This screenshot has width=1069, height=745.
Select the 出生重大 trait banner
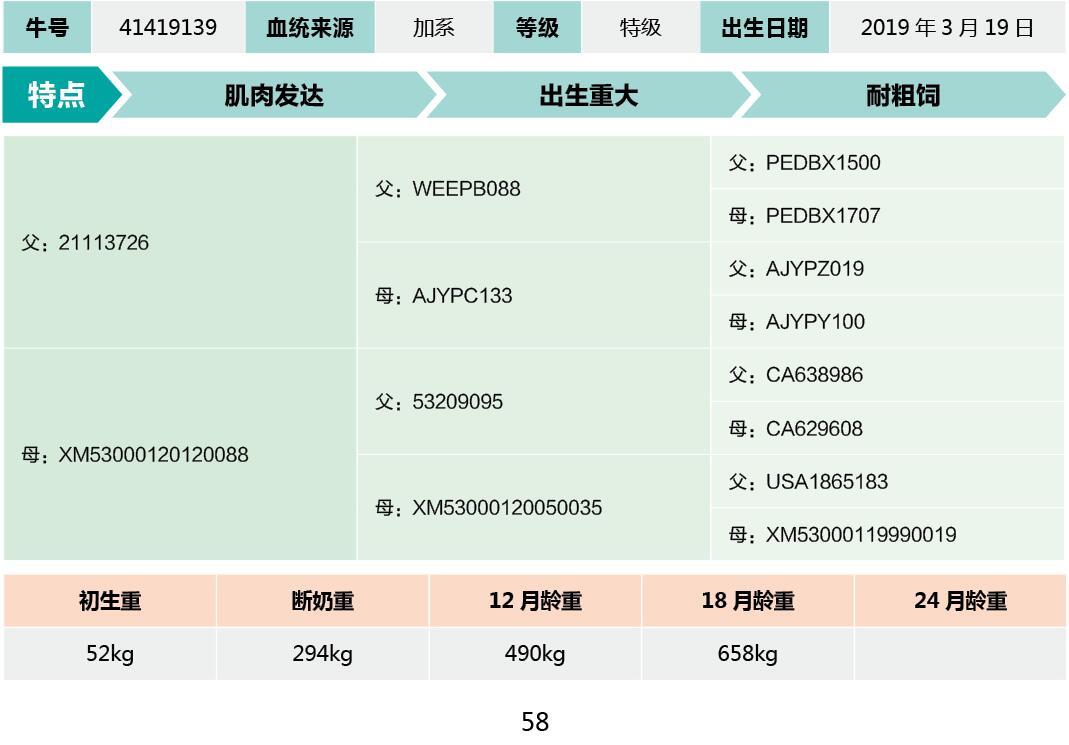coord(588,96)
